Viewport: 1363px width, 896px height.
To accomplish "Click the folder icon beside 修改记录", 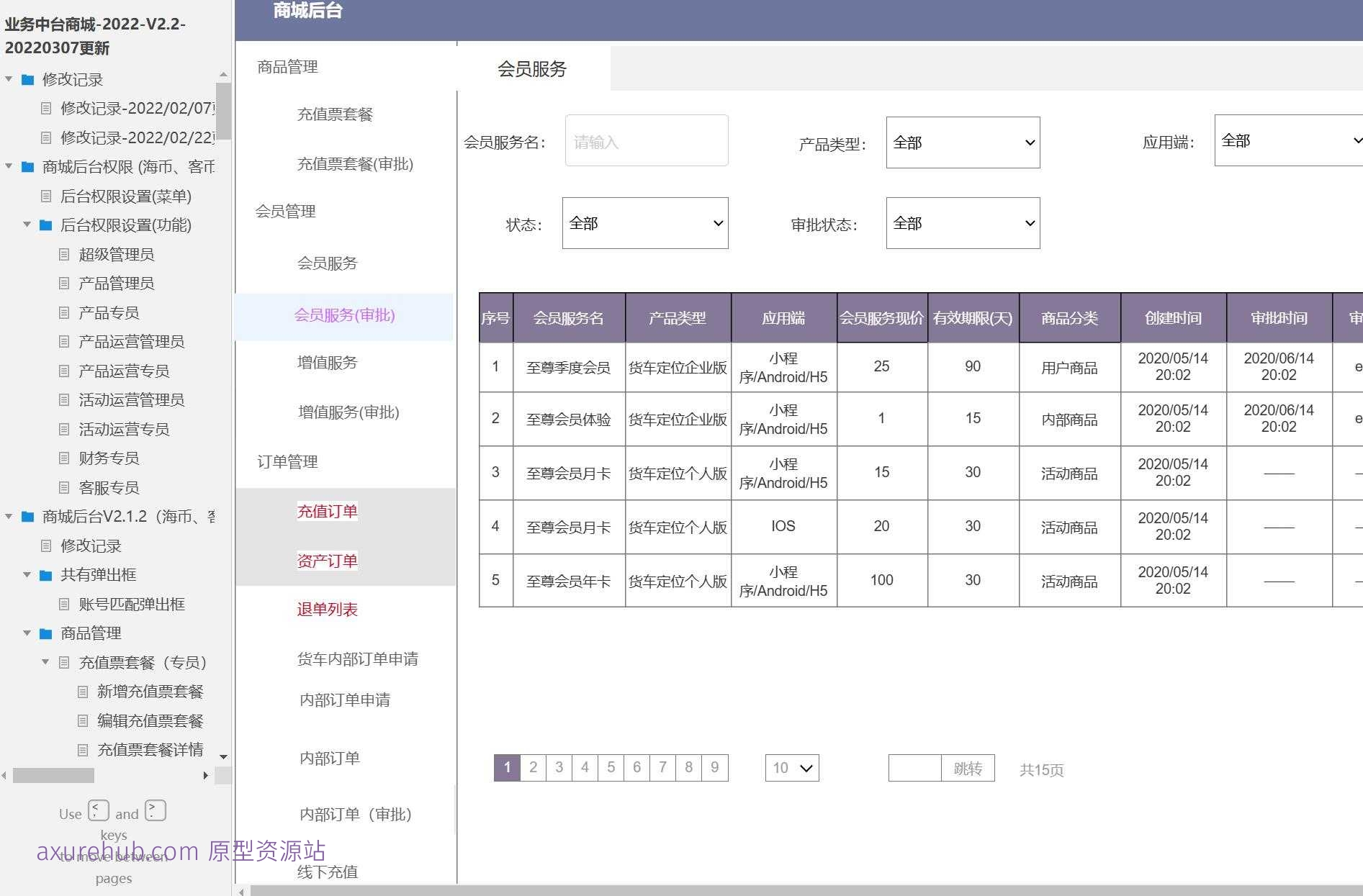I will 27,80.
